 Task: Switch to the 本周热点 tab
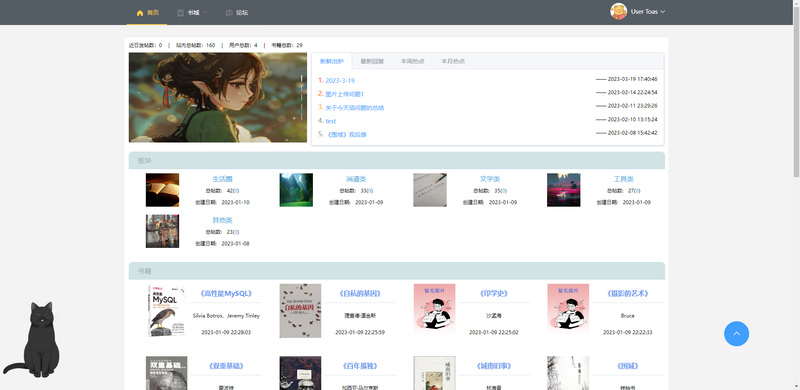coord(412,61)
